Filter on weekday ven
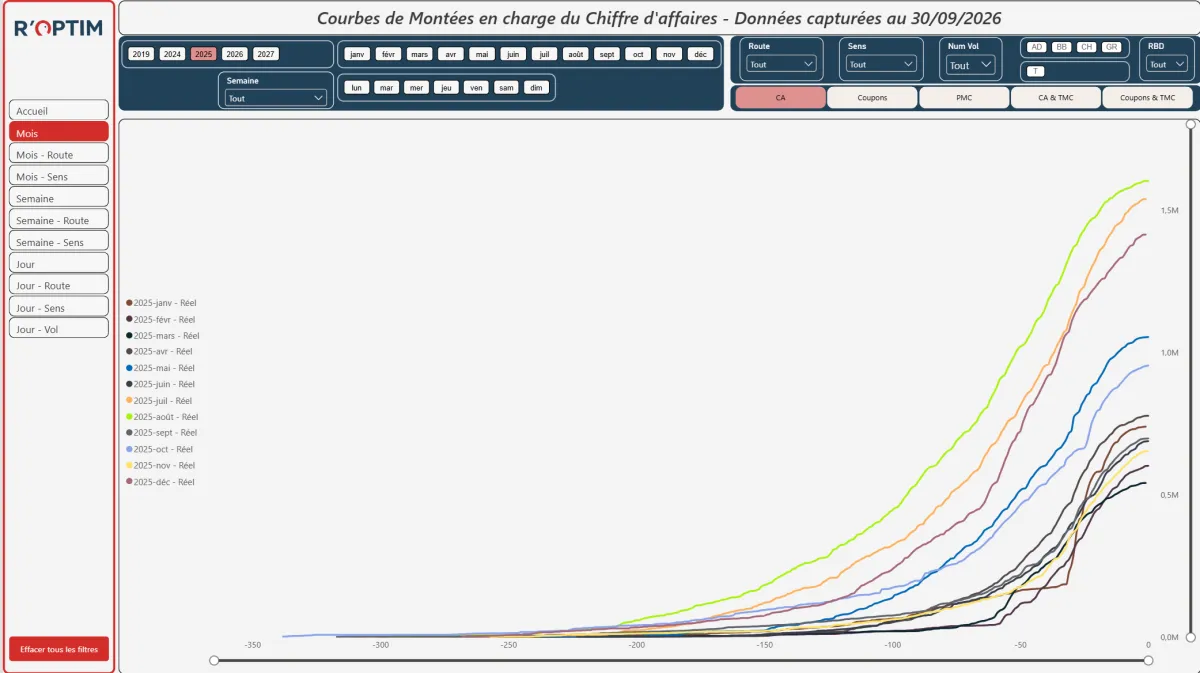This screenshot has width=1200, height=673. 476,87
